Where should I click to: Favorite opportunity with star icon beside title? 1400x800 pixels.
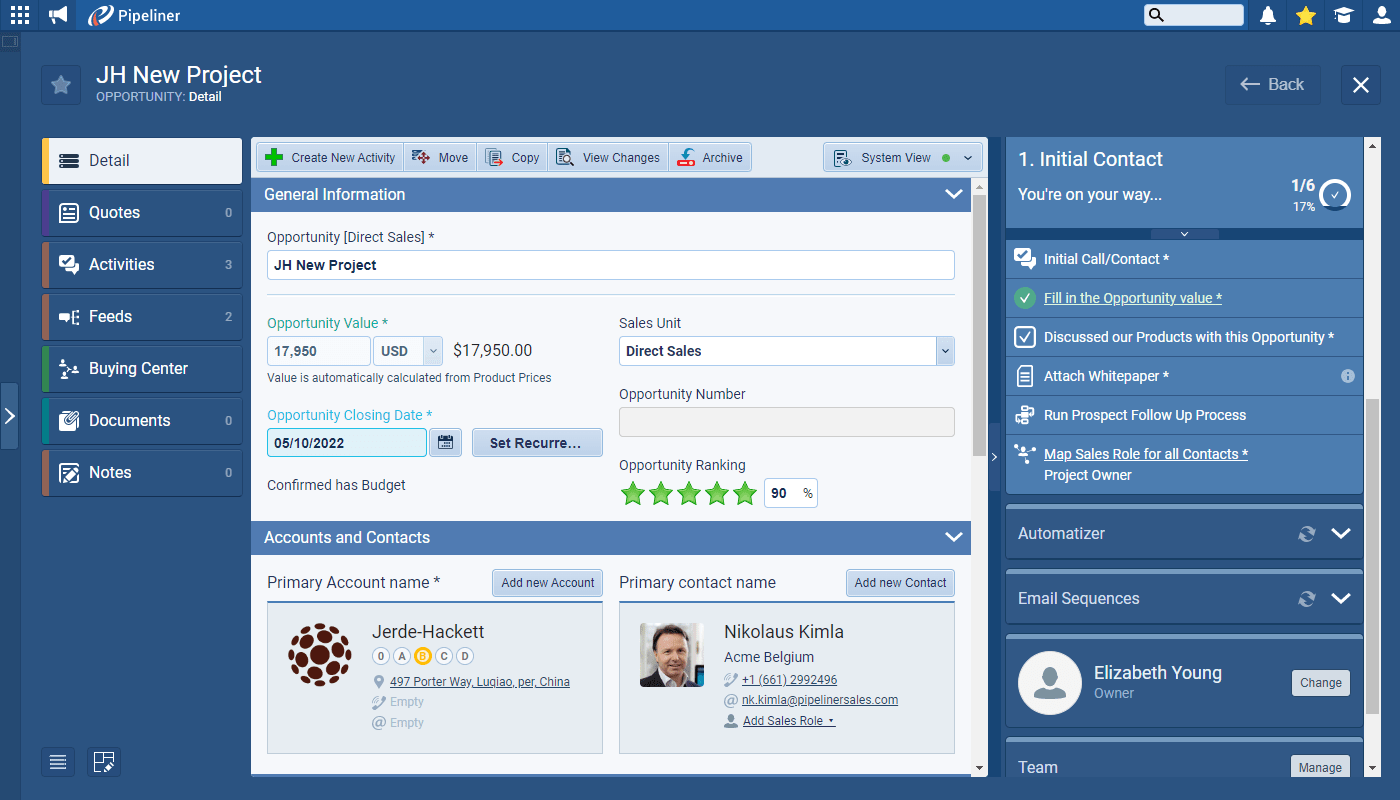61,85
